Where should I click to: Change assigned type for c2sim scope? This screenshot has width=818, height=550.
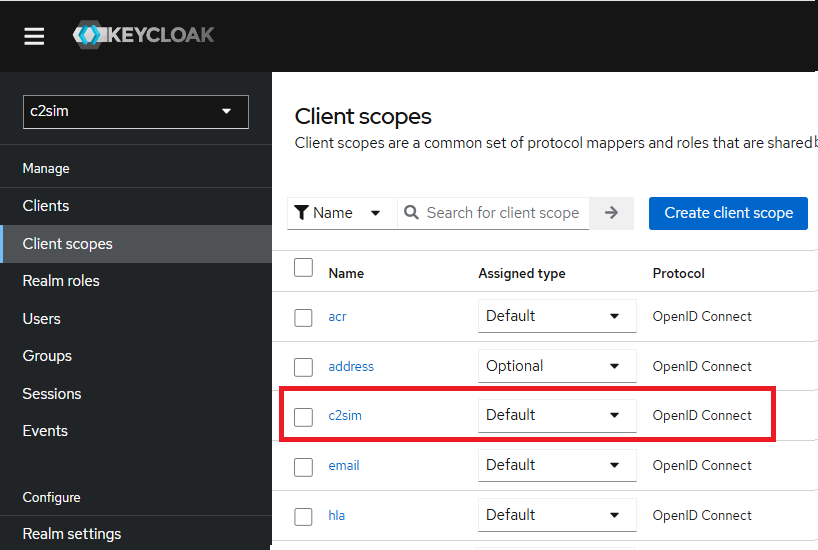point(557,415)
